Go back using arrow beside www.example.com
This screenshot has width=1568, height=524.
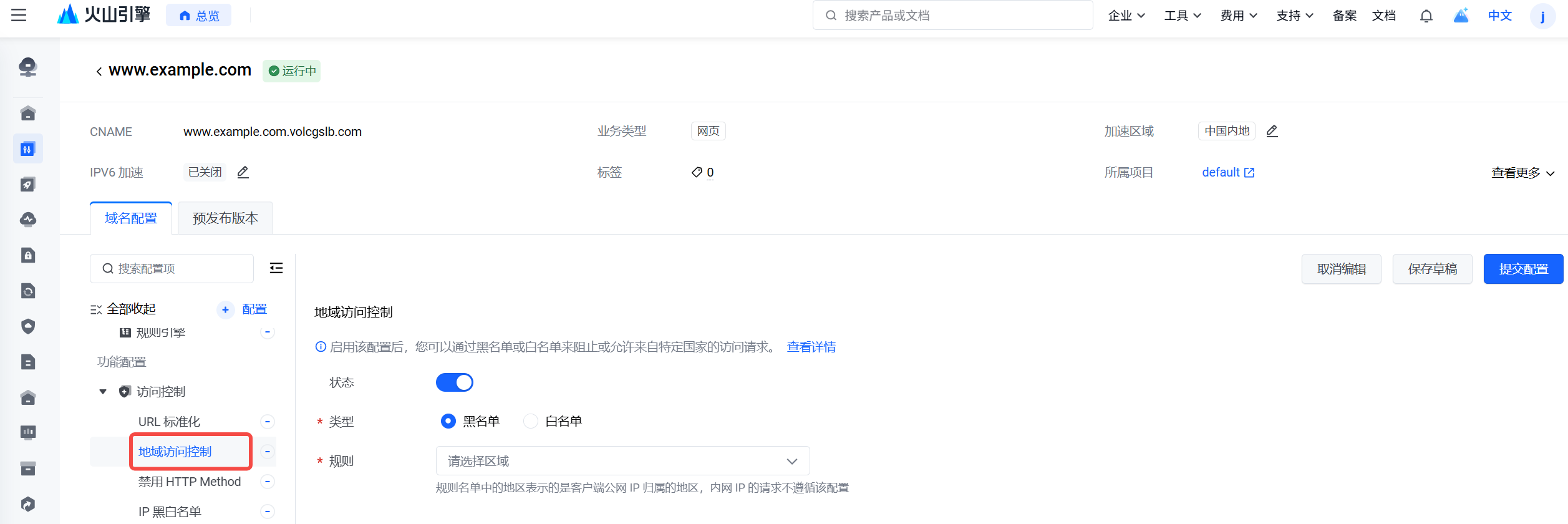click(99, 72)
